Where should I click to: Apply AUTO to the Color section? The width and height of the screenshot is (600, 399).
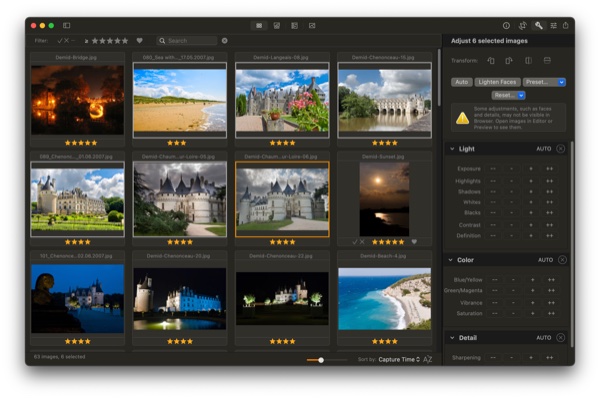point(545,260)
